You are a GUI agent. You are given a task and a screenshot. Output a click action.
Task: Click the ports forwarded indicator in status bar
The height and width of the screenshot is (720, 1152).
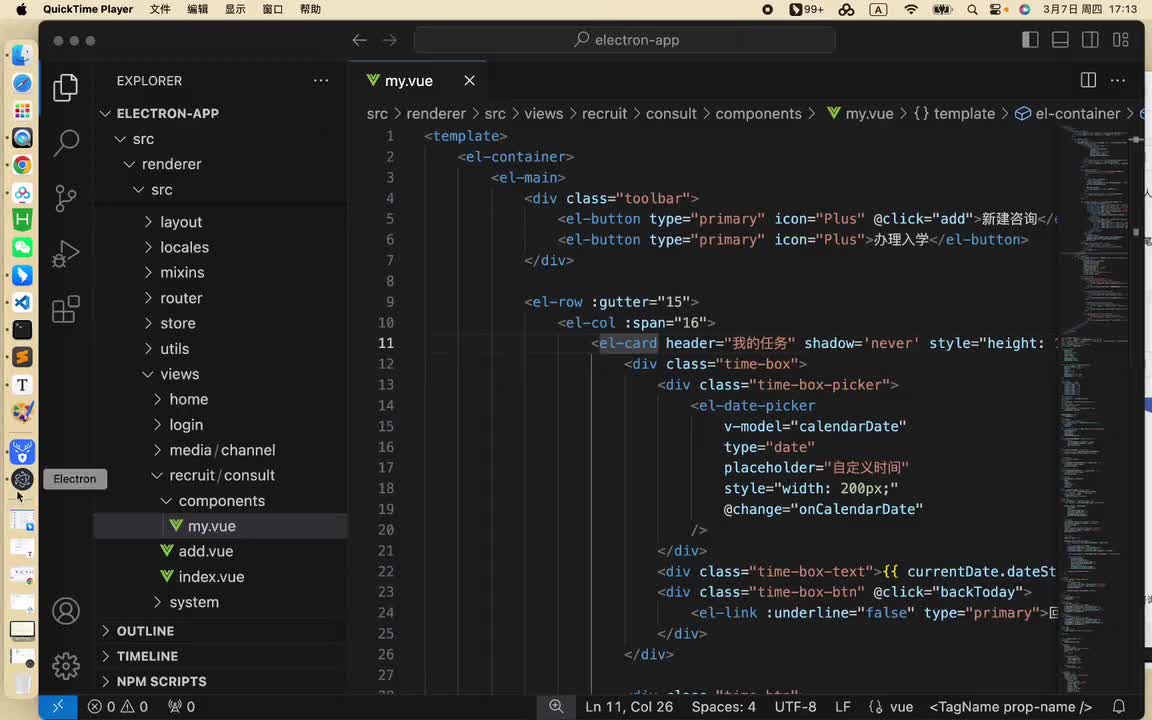tap(181, 707)
